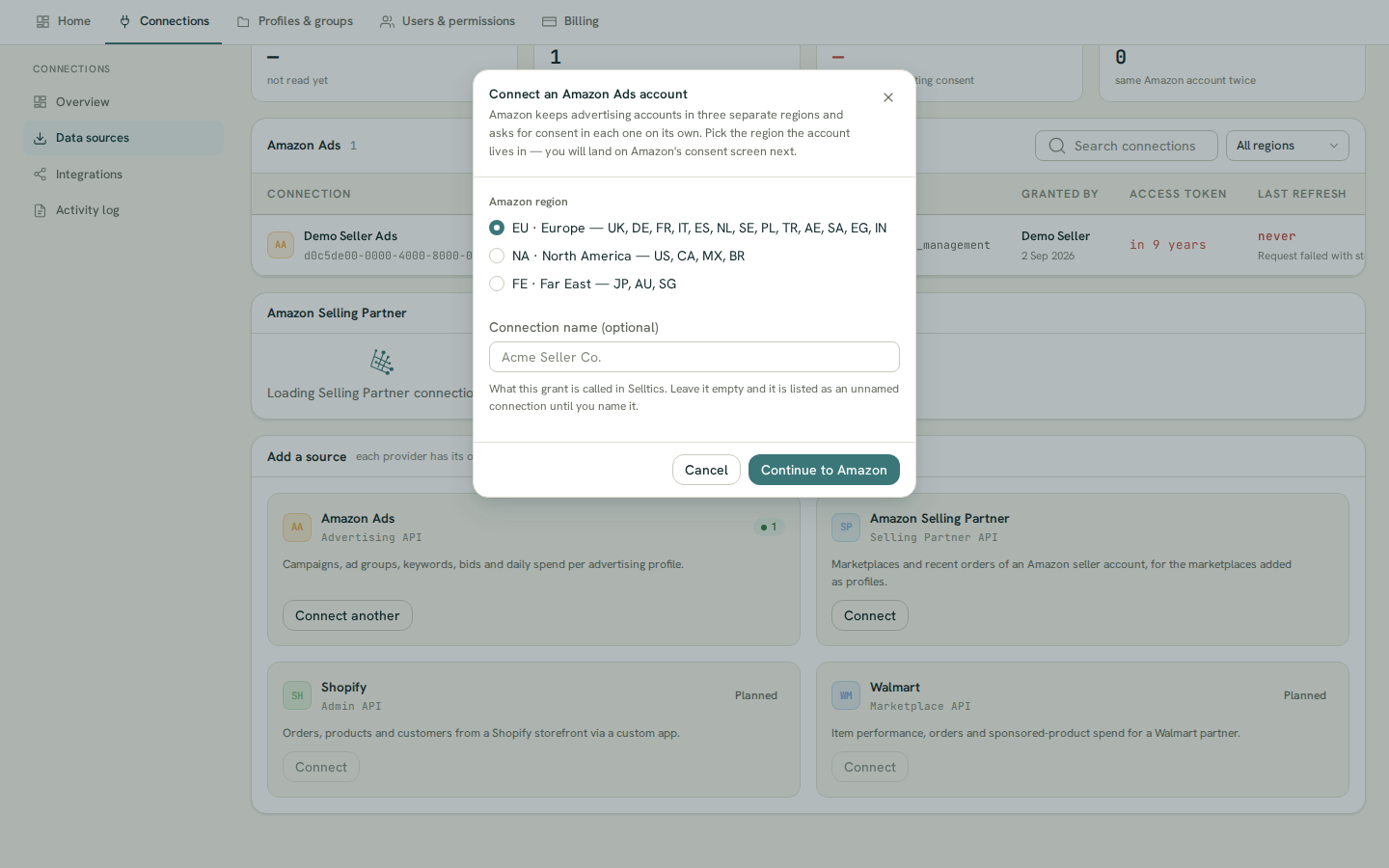Click the AA avatar of Demo Seller Ads
This screenshot has width=1389, height=868.
click(281, 245)
